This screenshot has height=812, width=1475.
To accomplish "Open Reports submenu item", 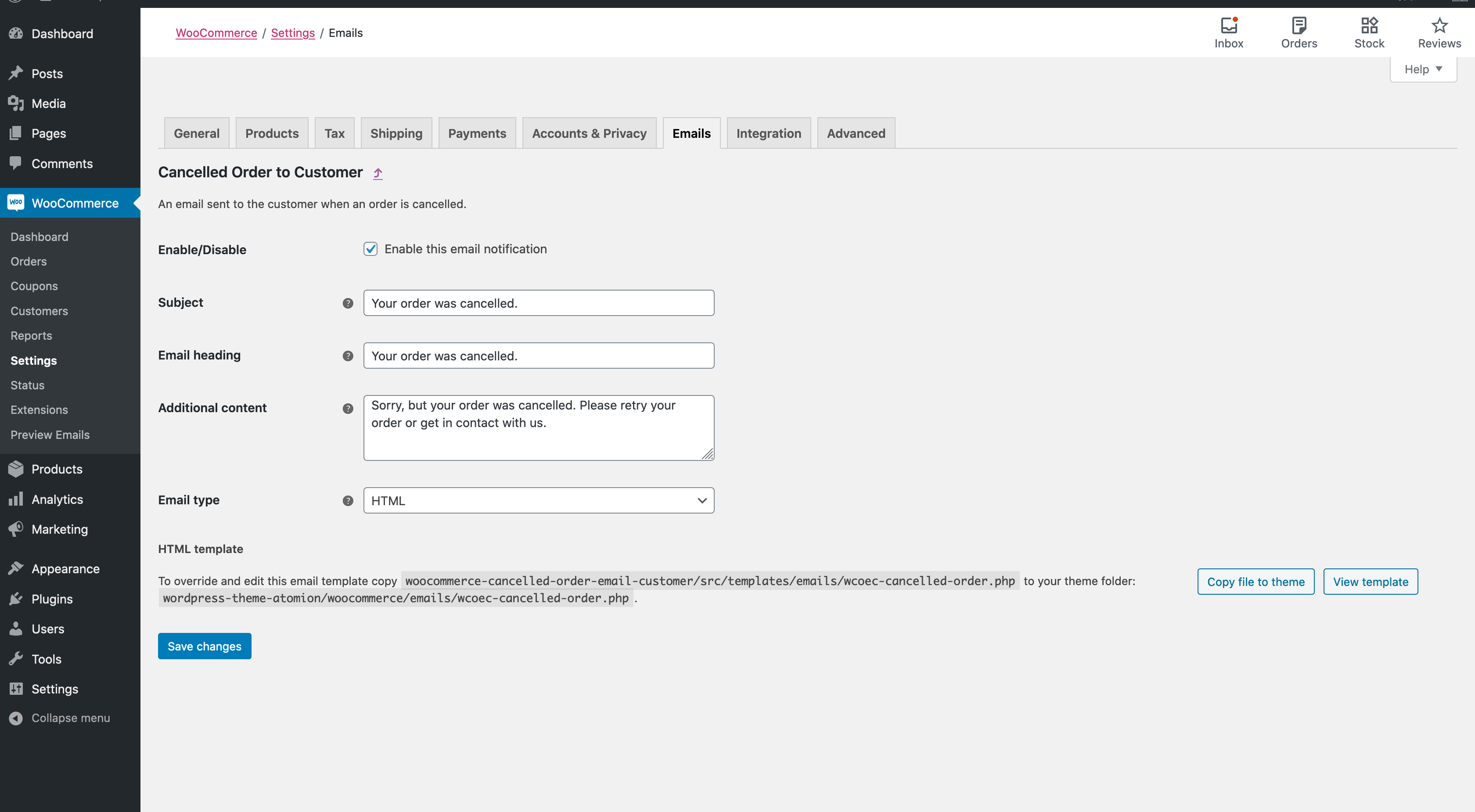I will pyautogui.click(x=31, y=336).
